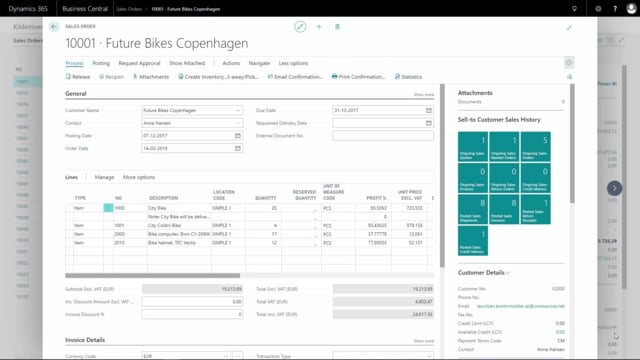The height and width of the screenshot is (360, 640).
Task: Open calendar picker for Due Date
Action: click(x=429, y=110)
